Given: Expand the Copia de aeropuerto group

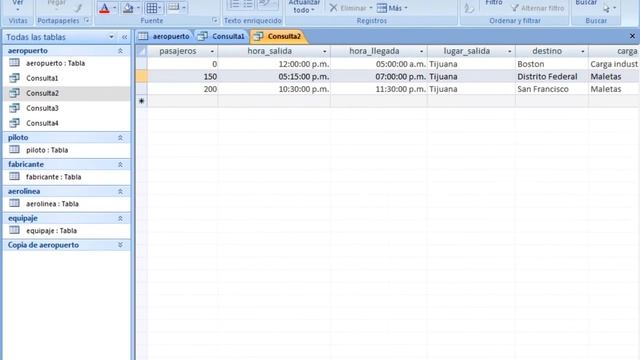Looking at the screenshot, I should point(120,245).
